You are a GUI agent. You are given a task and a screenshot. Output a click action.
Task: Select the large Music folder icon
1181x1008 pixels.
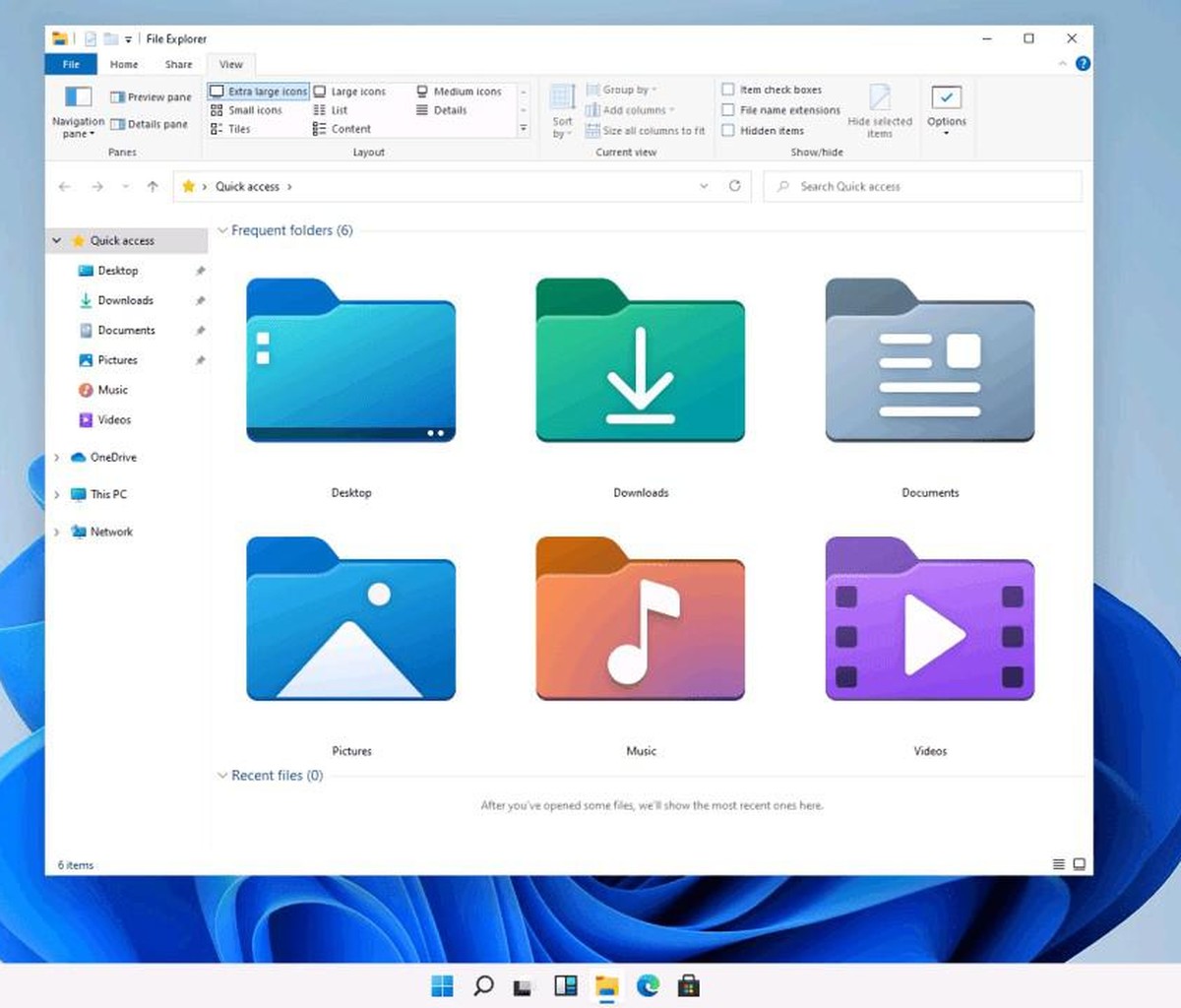point(640,618)
